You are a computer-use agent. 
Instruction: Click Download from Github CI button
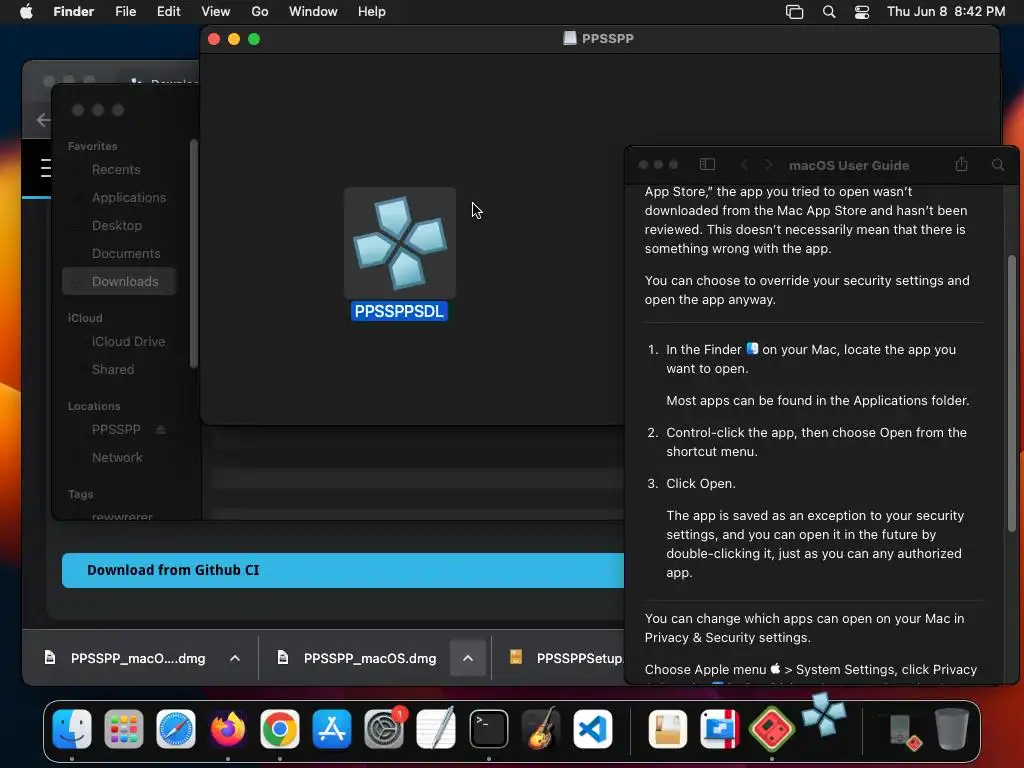tap(343, 570)
